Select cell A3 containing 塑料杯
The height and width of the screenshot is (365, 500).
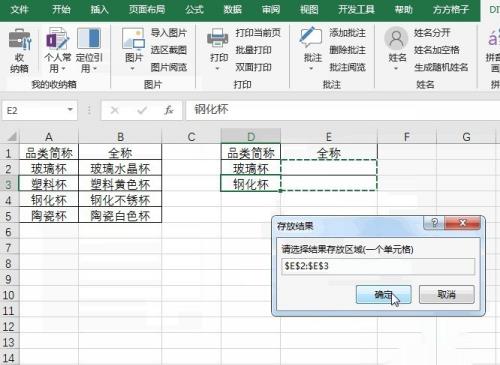[x=49, y=184]
